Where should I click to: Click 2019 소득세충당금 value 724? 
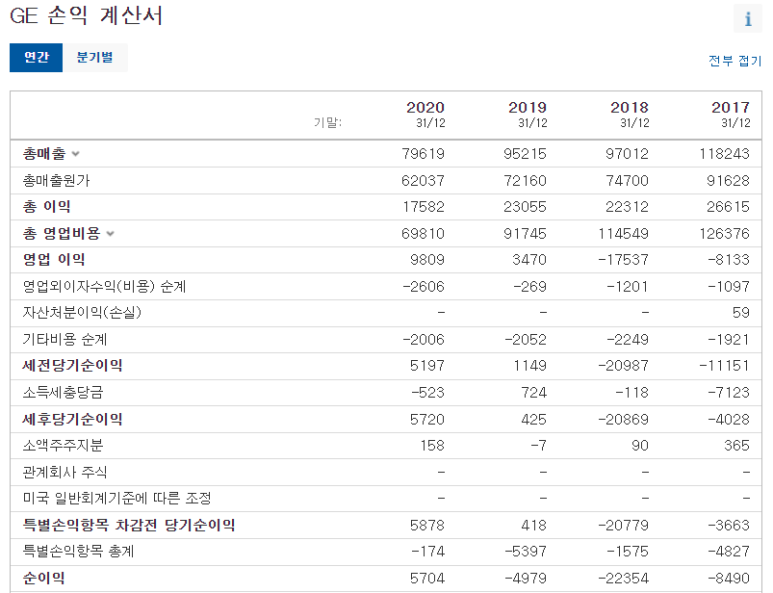coord(534,392)
